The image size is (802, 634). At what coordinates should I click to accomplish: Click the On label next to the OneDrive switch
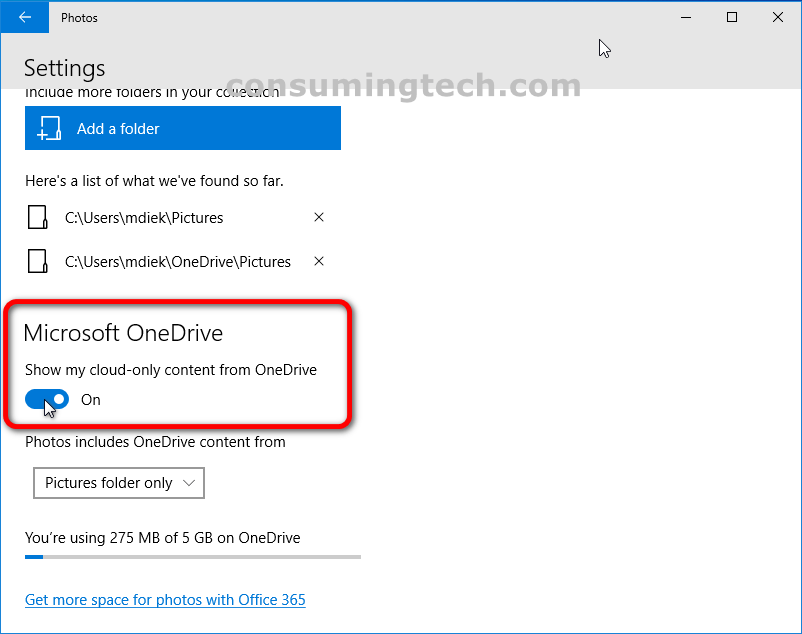(90, 399)
